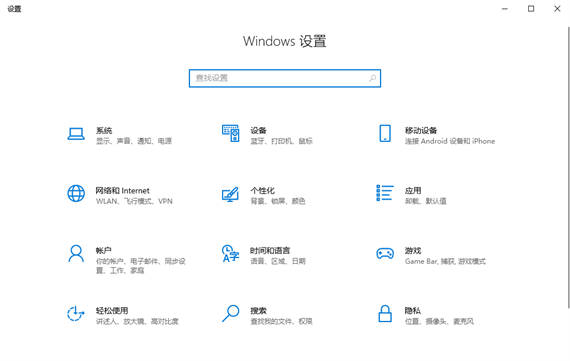
Task: Open the 轻松使用 dashed-circle icon
Action: (x=76, y=313)
